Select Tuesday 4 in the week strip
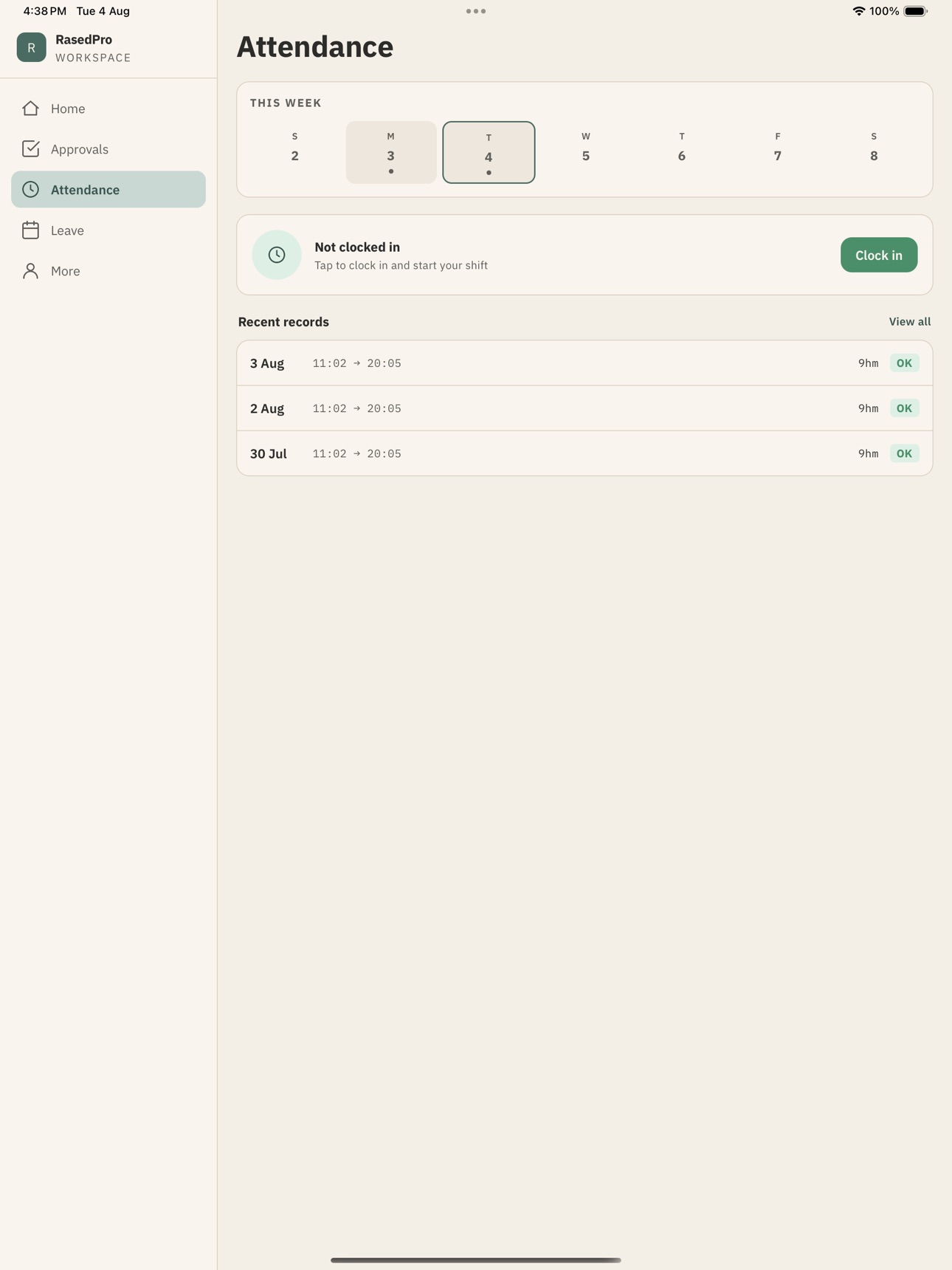The height and width of the screenshot is (1270, 952). pyautogui.click(x=489, y=152)
